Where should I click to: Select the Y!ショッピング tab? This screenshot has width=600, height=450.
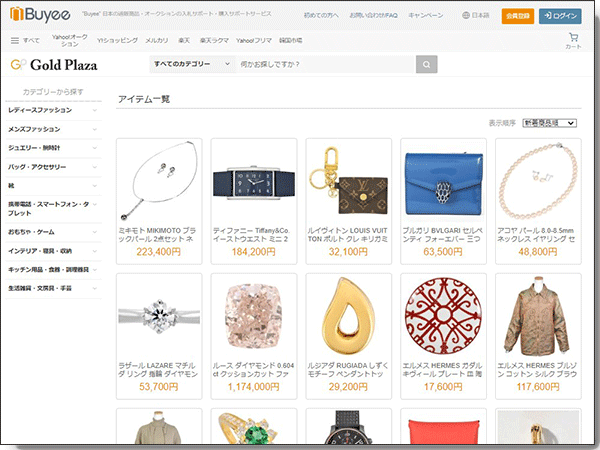(117, 40)
